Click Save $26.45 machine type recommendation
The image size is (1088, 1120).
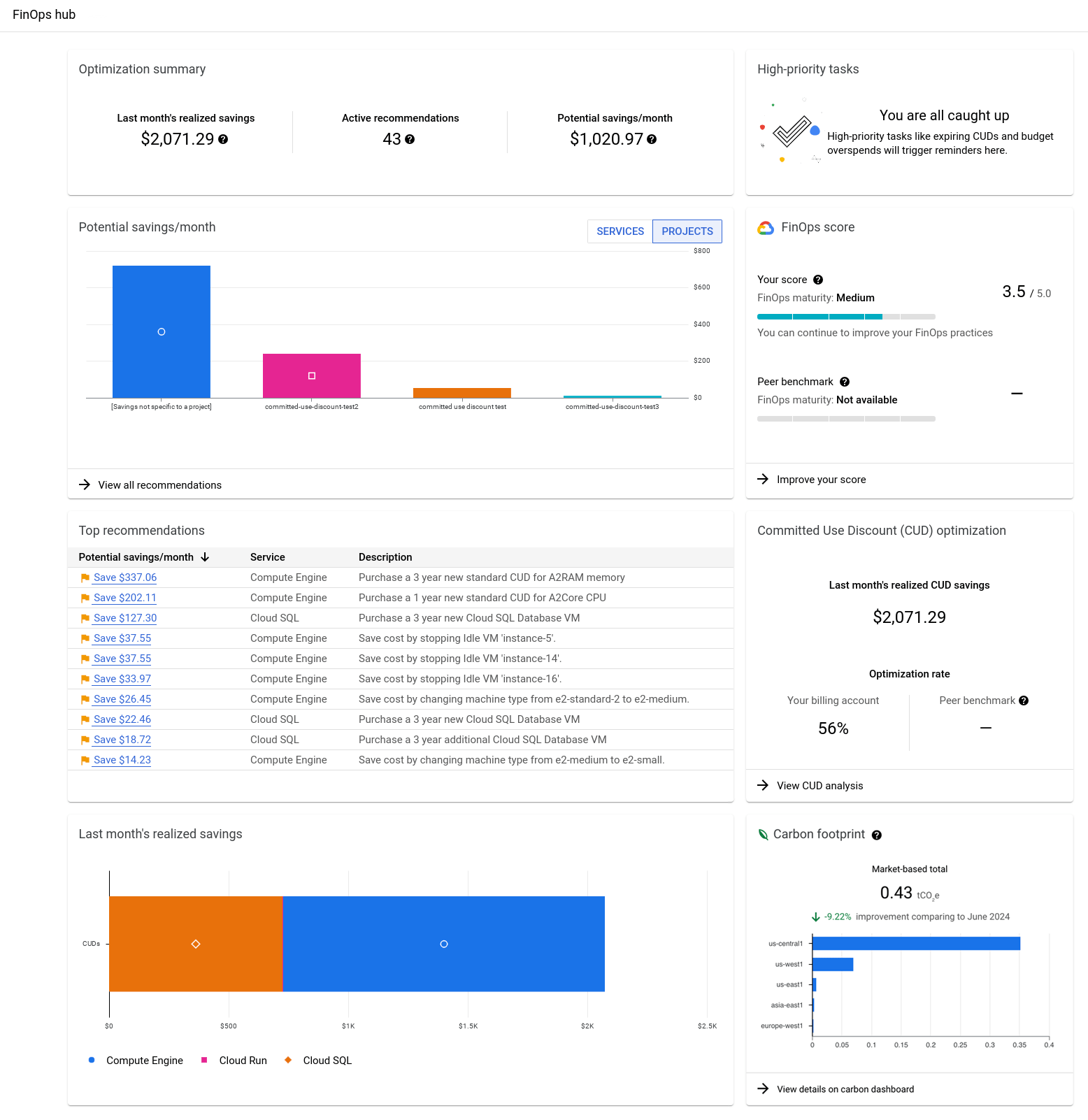[x=122, y=699]
